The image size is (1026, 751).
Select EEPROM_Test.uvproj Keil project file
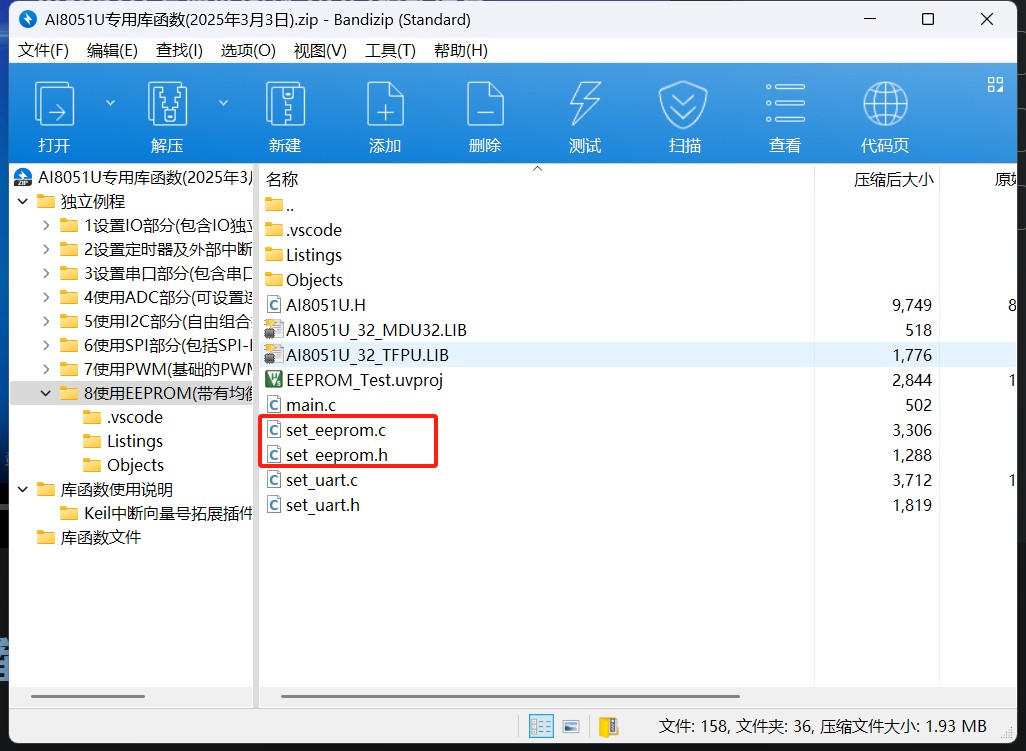[x=354, y=379]
